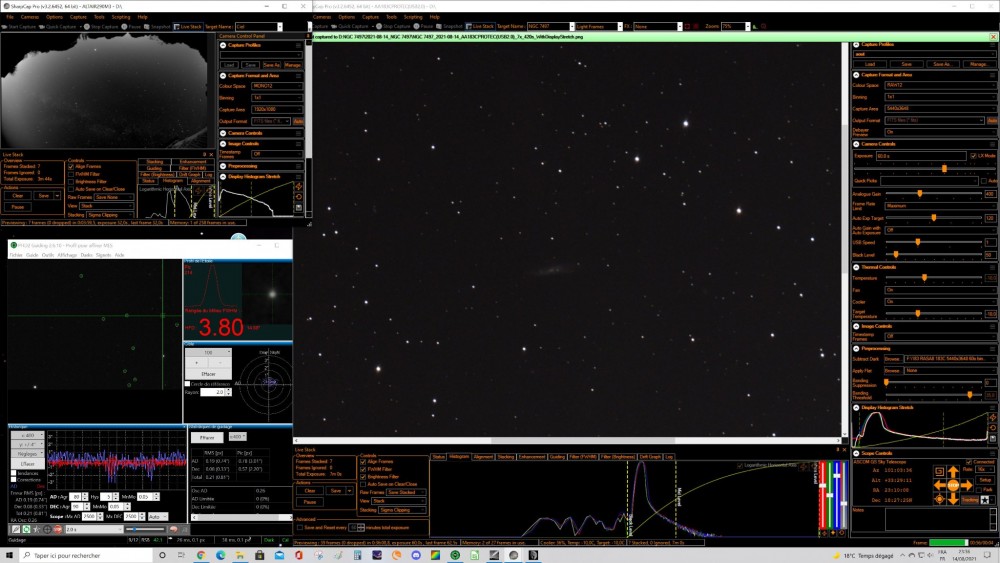Click Quick Capture in right SharpCap toolbar
This screenshot has height=563, width=1000.
[350, 26]
